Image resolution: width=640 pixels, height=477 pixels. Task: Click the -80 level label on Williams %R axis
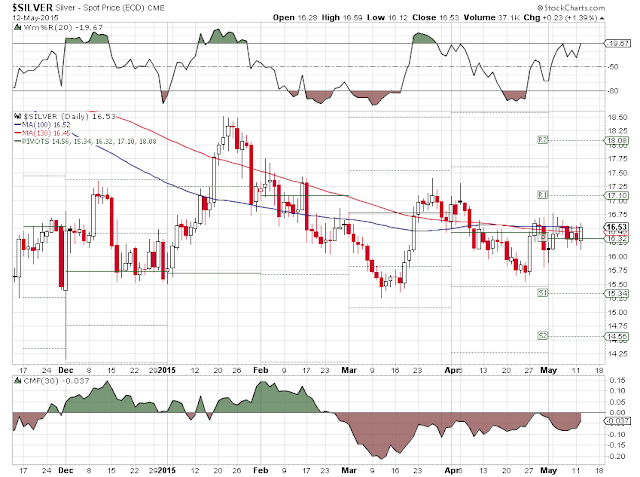613,91
